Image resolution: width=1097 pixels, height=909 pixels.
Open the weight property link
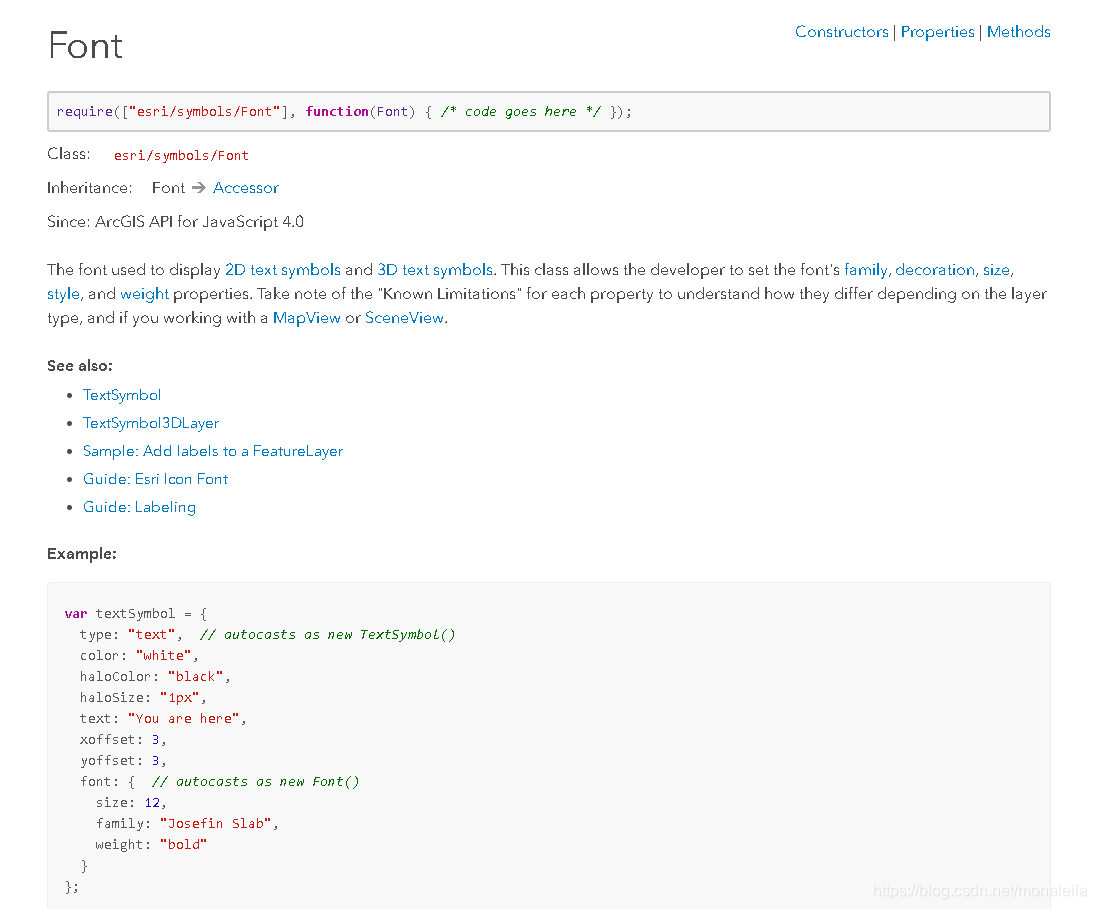[x=144, y=294]
